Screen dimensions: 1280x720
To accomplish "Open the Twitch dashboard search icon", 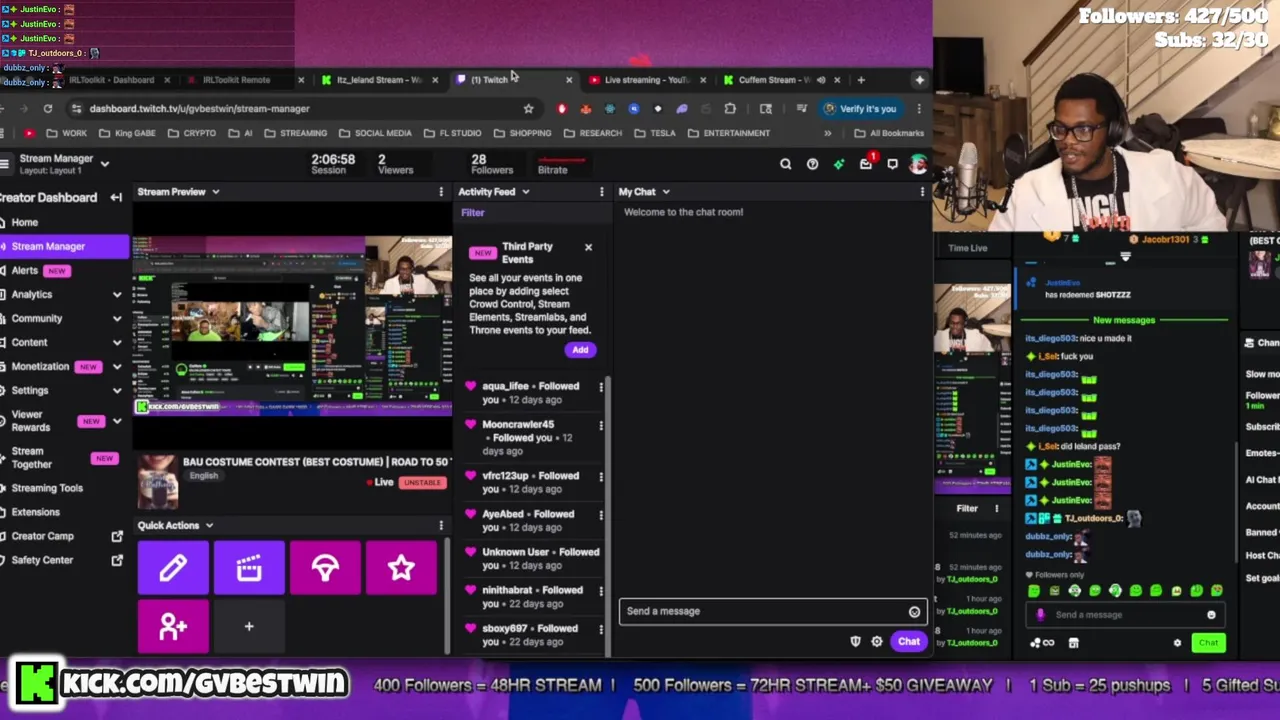I will [x=785, y=164].
